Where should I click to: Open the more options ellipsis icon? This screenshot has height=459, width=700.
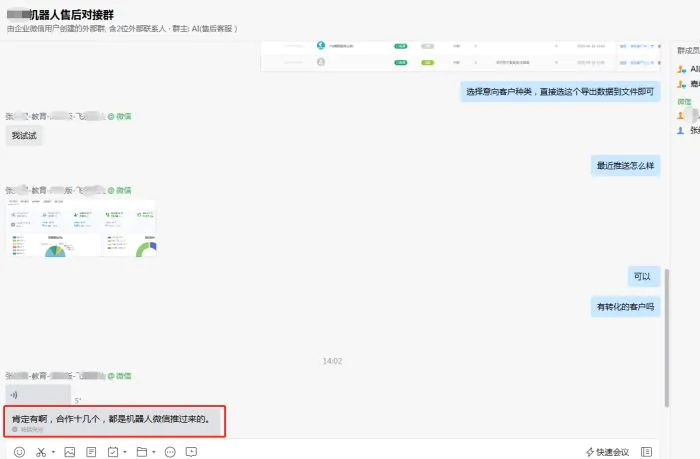[x=169, y=452]
